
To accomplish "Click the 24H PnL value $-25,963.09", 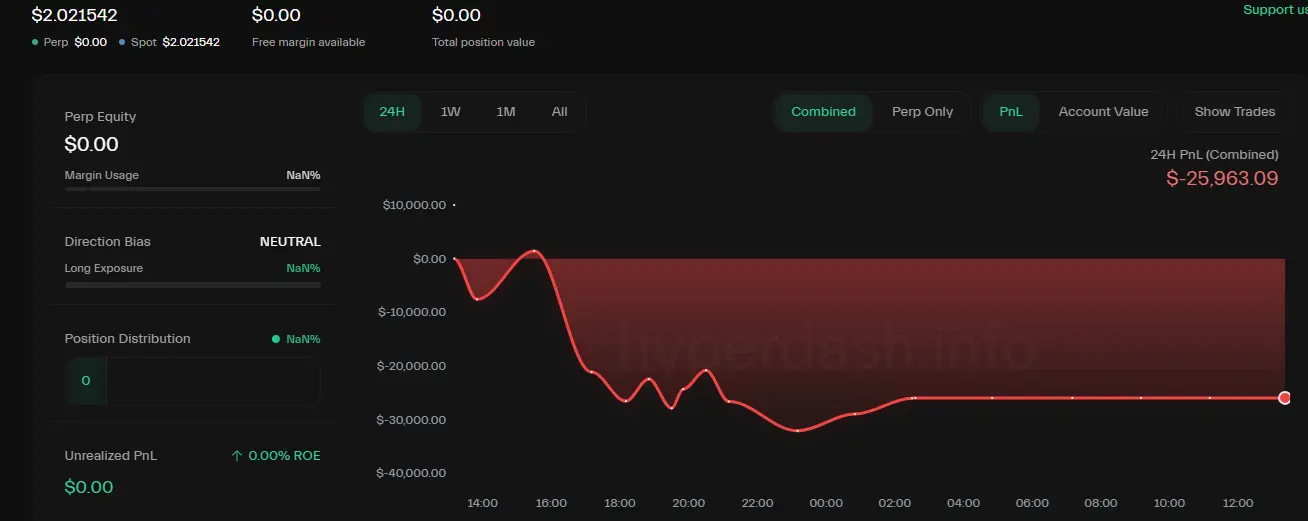I will (x=1222, y=179).
